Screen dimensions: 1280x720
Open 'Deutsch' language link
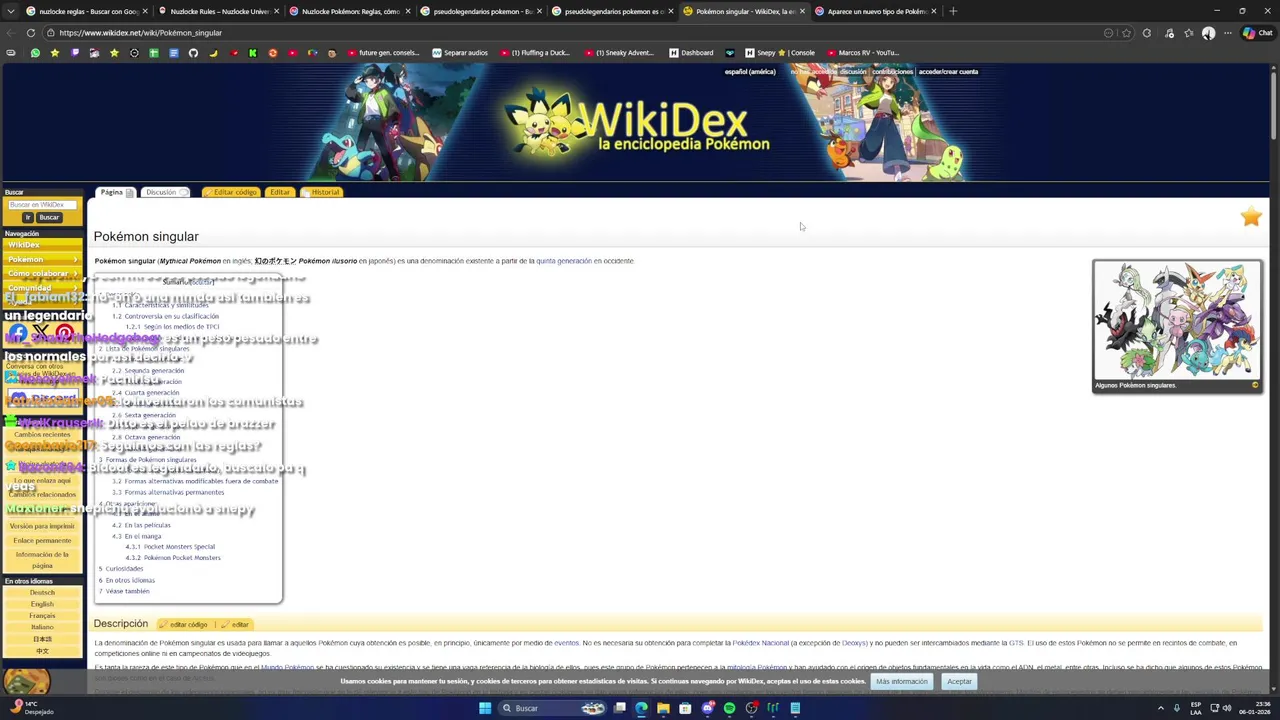[42, 593]
